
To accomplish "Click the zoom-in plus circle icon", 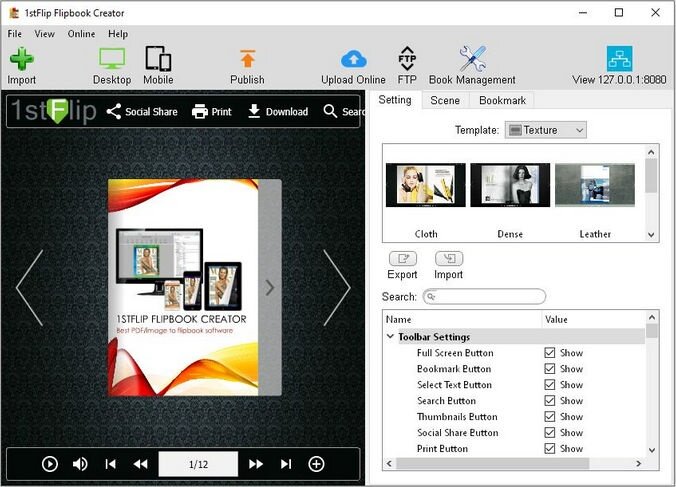I will click(x=316, y=464).
